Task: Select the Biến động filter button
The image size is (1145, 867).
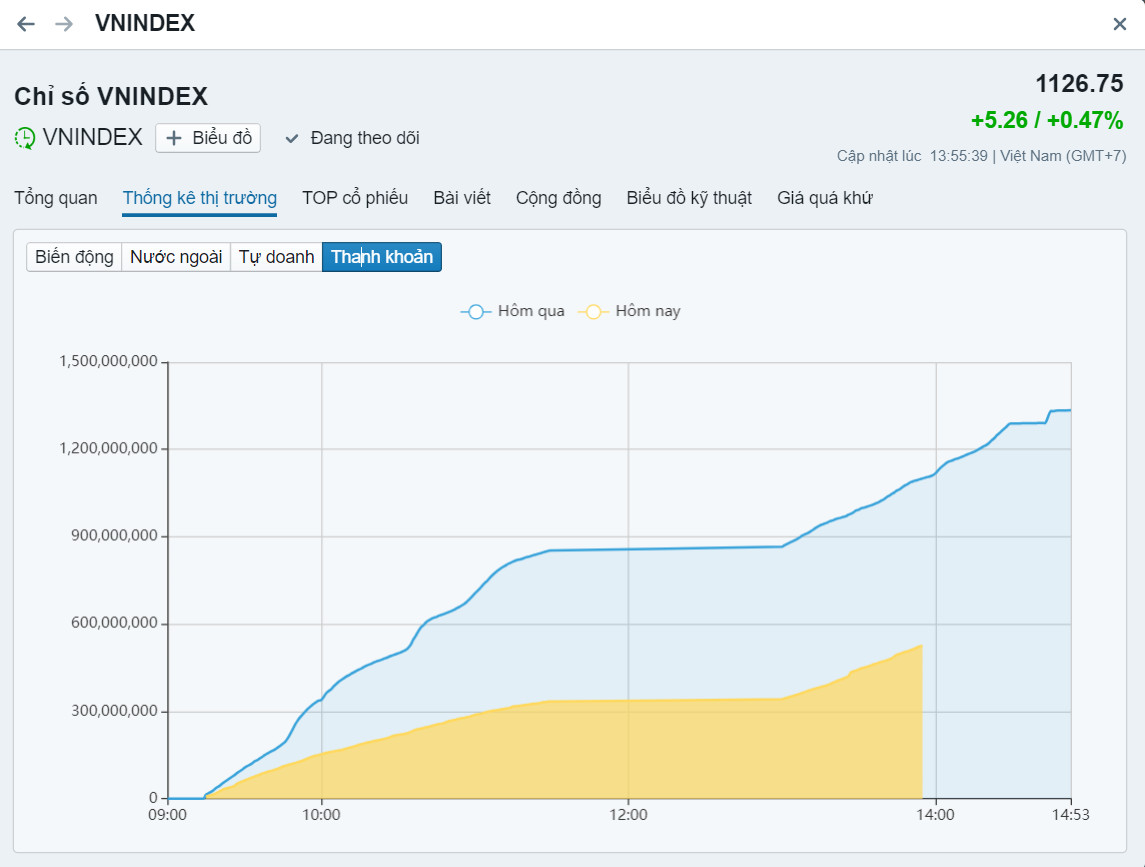Action: click(x=74, y=257)
